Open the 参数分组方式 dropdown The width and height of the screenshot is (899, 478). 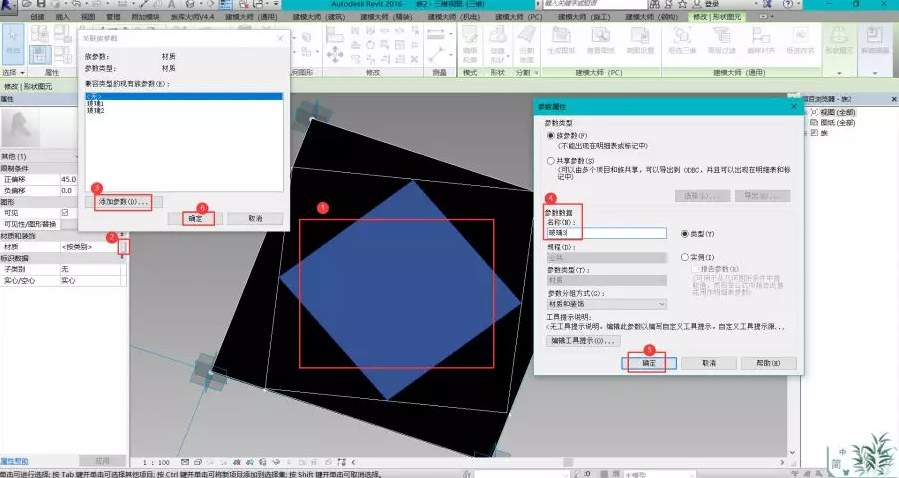pos(606,304)
